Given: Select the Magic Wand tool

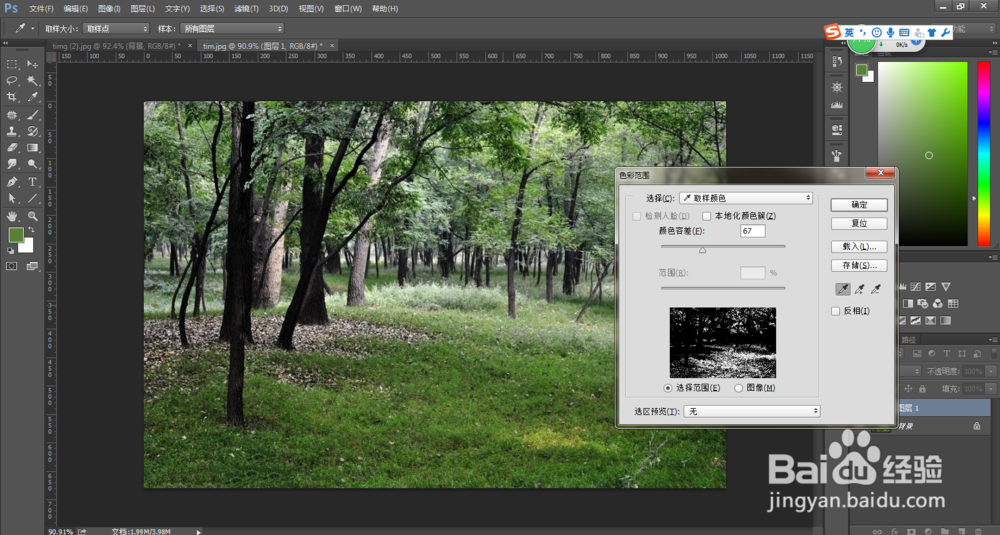Looking at the screenshot, I should click(32, 81).
